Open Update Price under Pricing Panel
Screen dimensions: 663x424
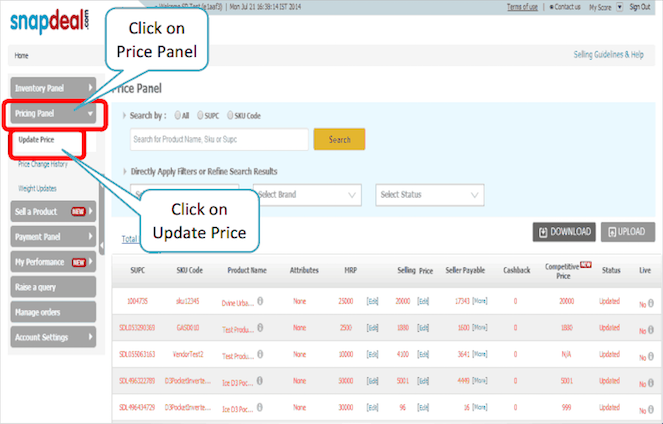tap(36, 139)
